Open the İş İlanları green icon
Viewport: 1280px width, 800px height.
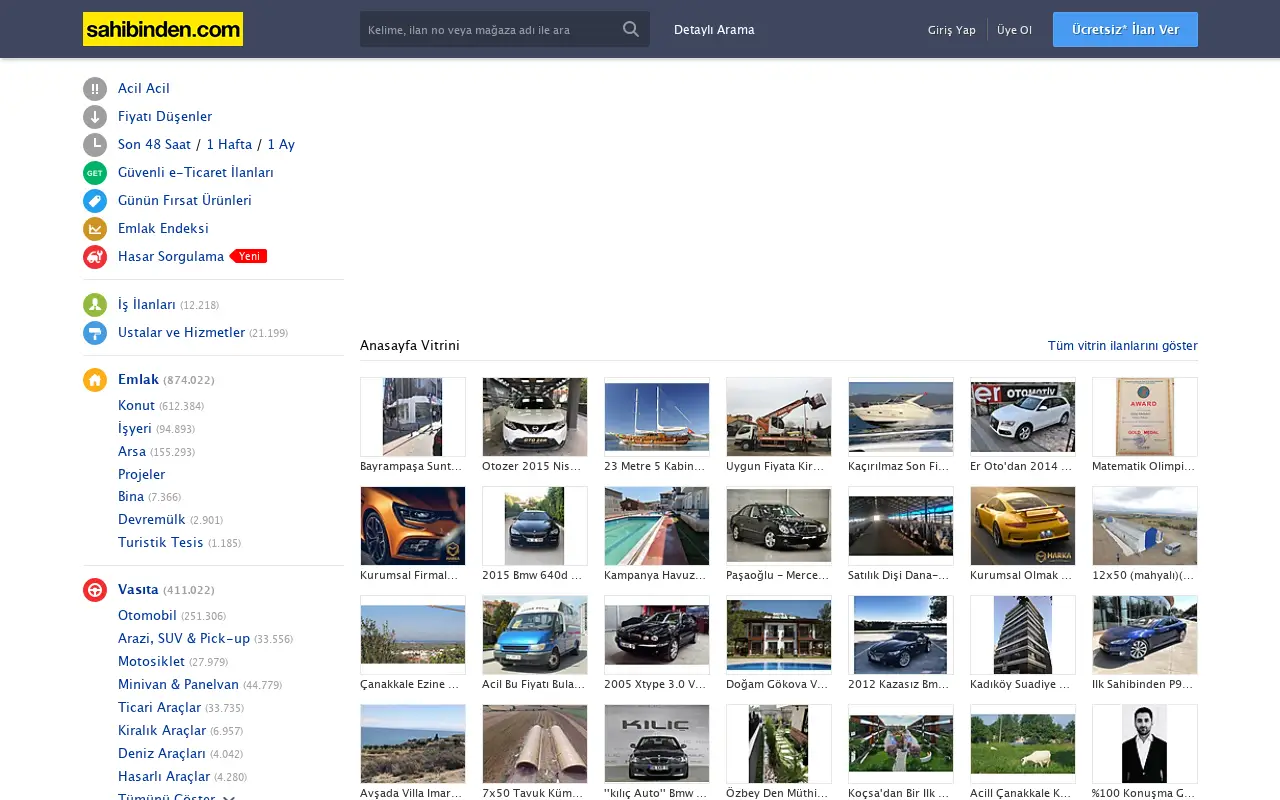tap(95, 305)
